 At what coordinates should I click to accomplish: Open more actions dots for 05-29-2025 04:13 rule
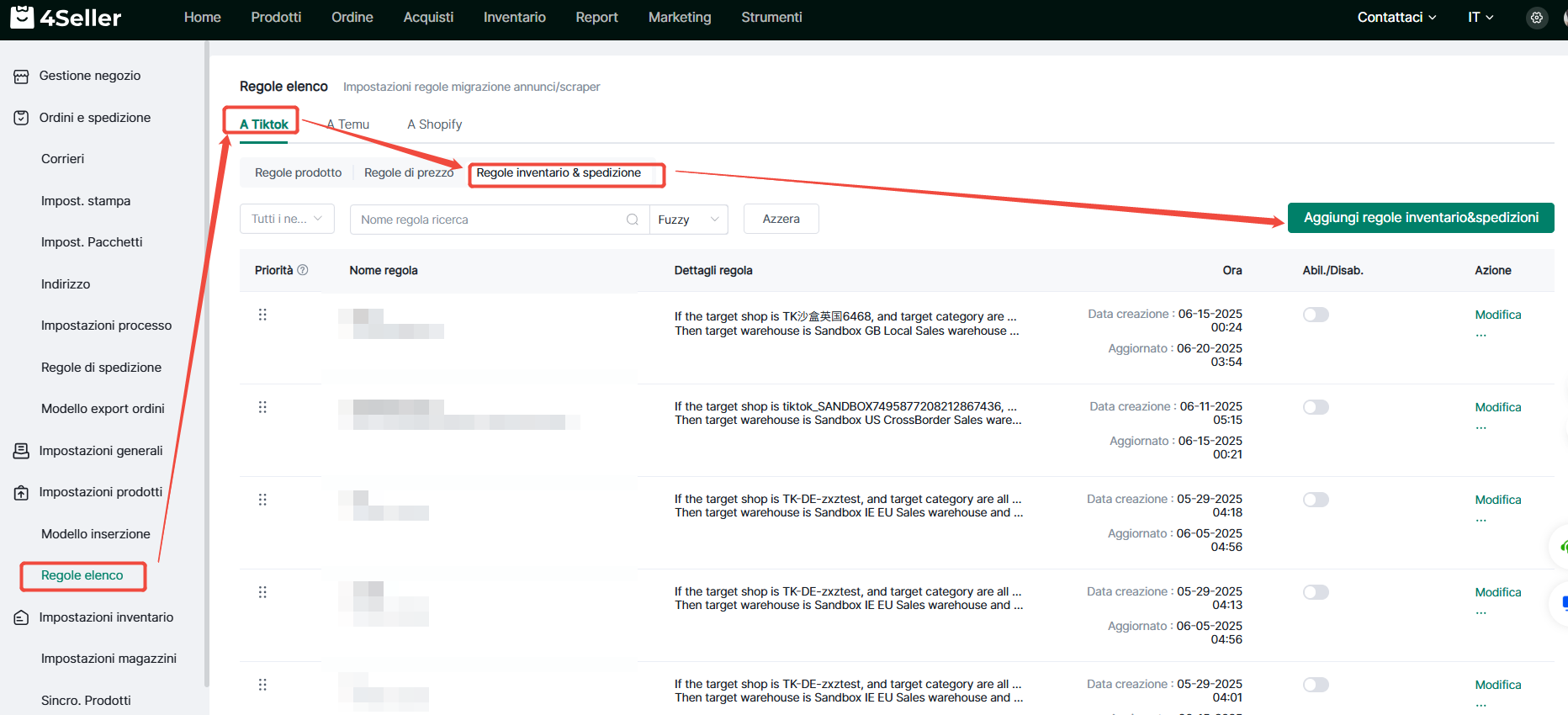(x=1481, y=612)
